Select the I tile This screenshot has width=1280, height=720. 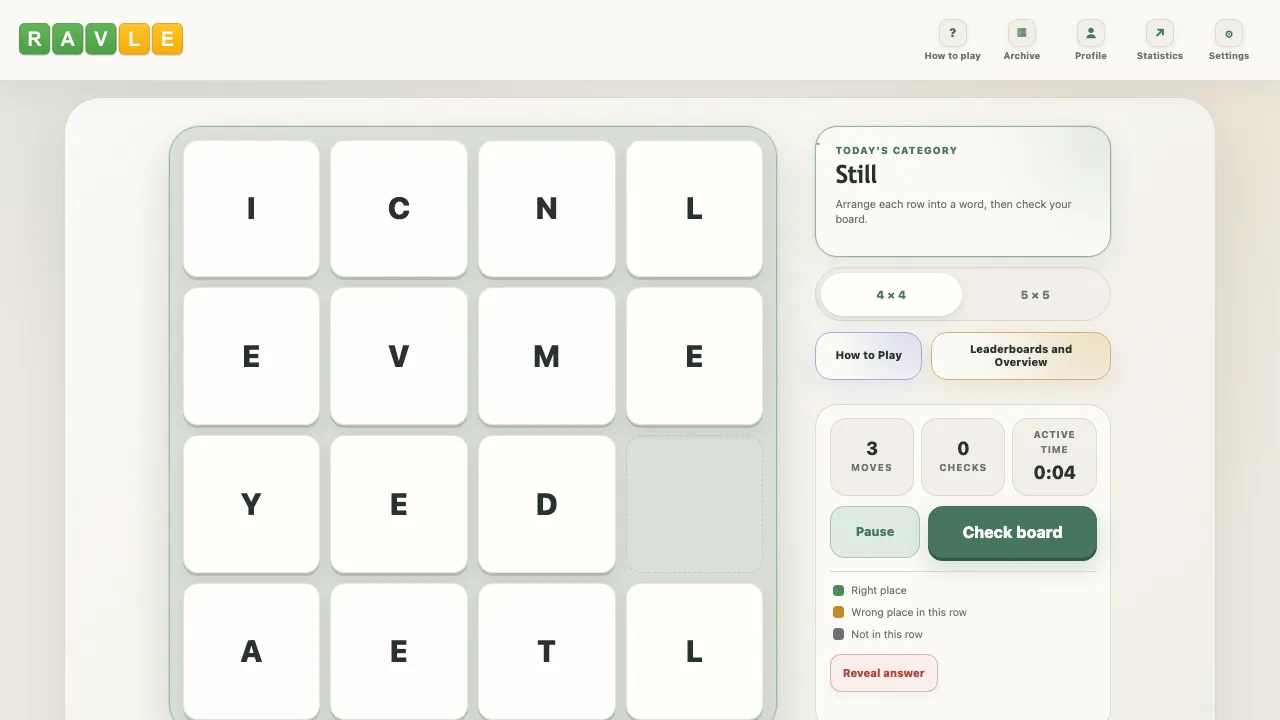click(x=251, y=208)
